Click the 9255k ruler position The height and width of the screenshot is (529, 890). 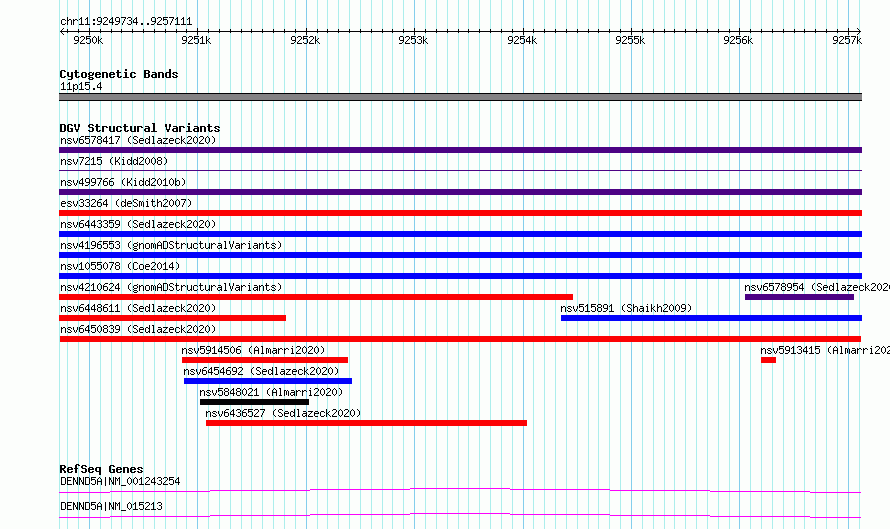630,40
